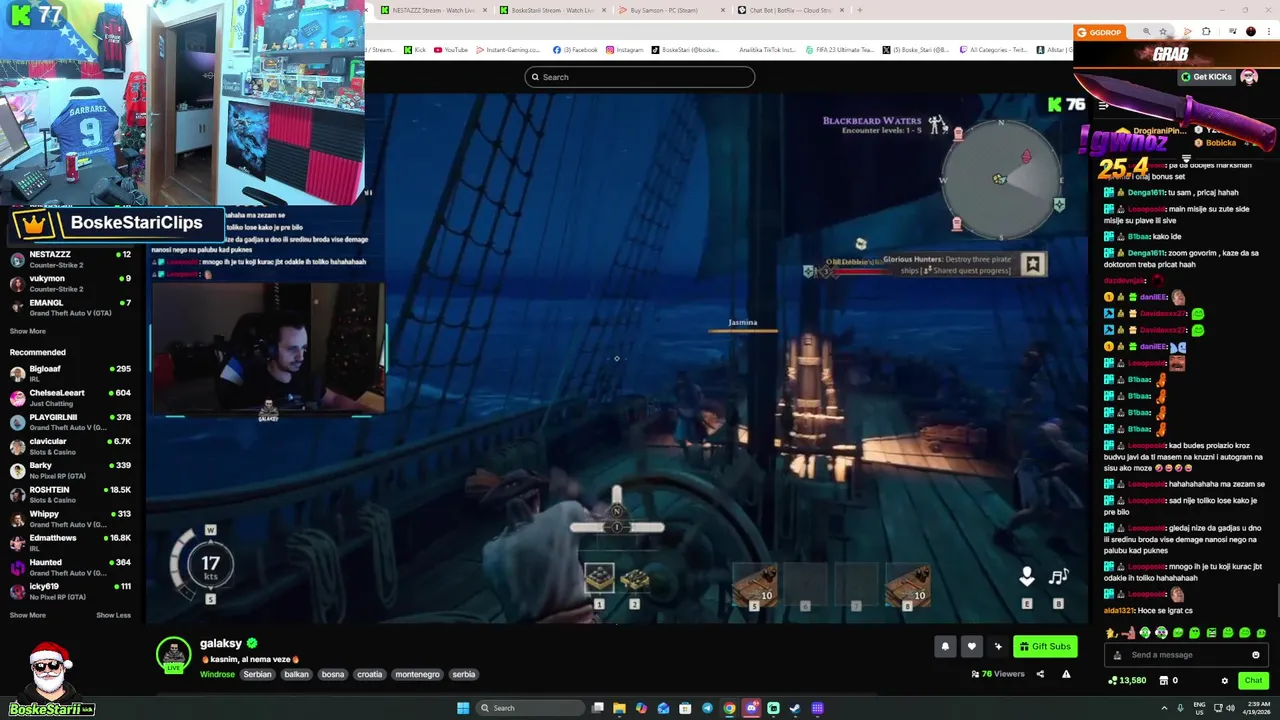Open Steam from the taskbar
This screenshot has height=720, width=1280.
[795, 708]
